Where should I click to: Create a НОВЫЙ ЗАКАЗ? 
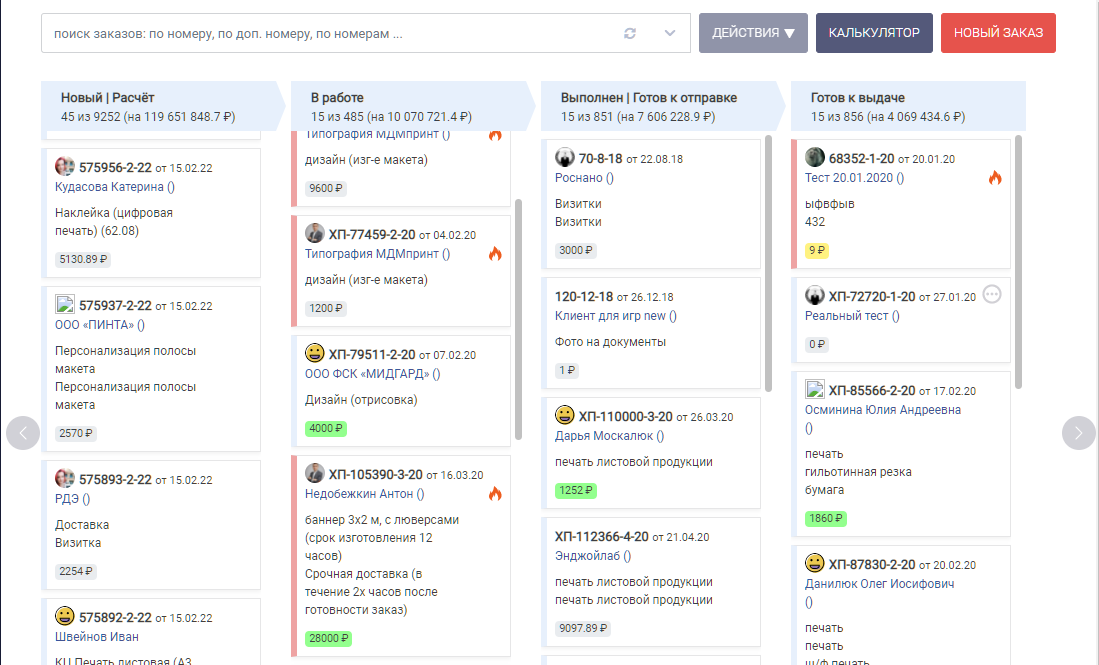pos(998,33)
